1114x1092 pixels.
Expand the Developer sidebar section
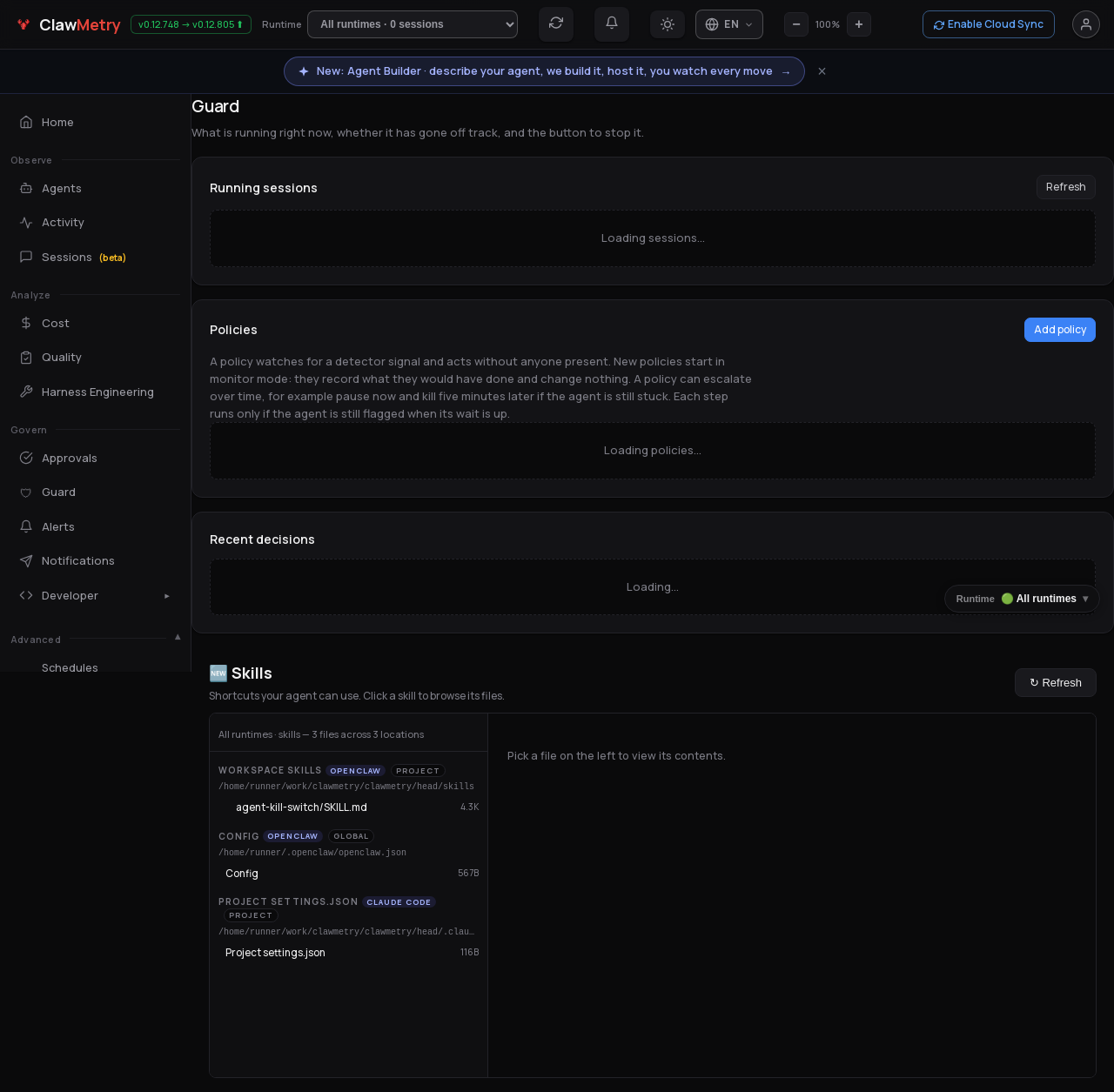[94, 596]
